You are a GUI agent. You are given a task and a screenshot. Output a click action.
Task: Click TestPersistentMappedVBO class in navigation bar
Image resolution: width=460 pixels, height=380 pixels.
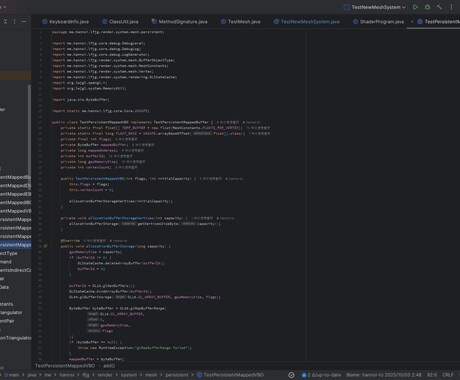pos(230,375)
